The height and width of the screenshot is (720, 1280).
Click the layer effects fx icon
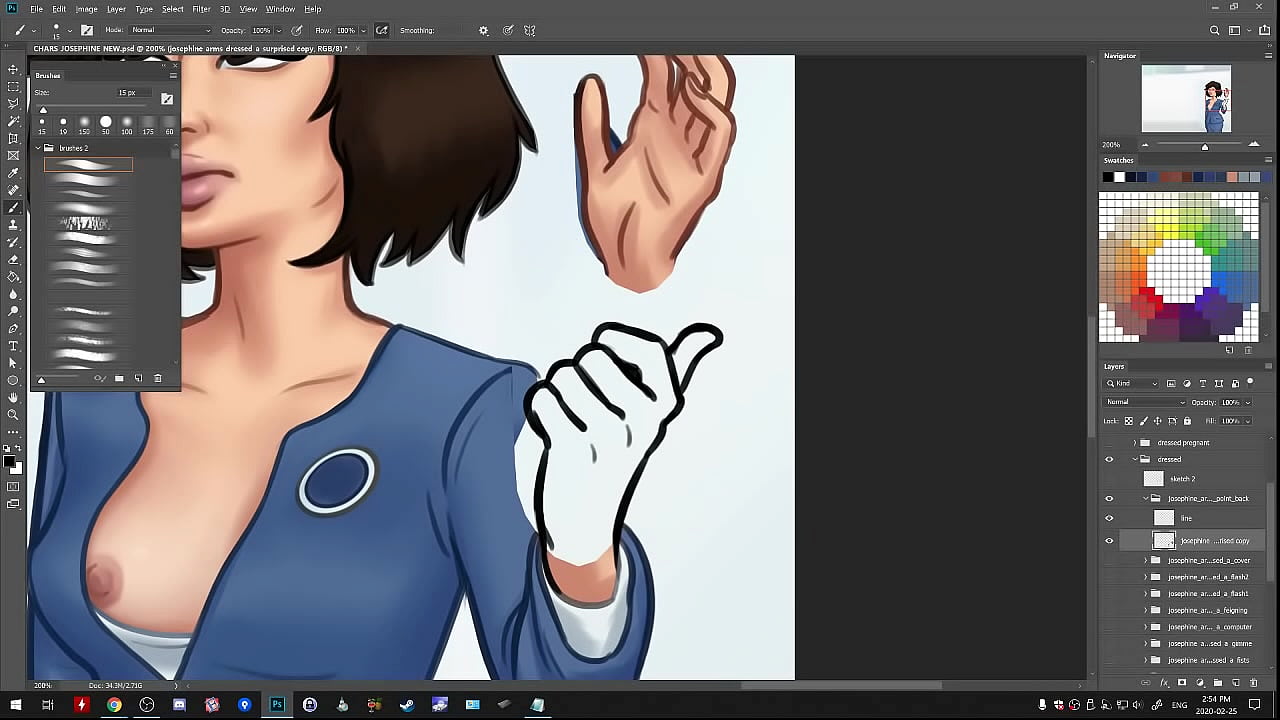pyautogui.click(x=1164, y=683)
